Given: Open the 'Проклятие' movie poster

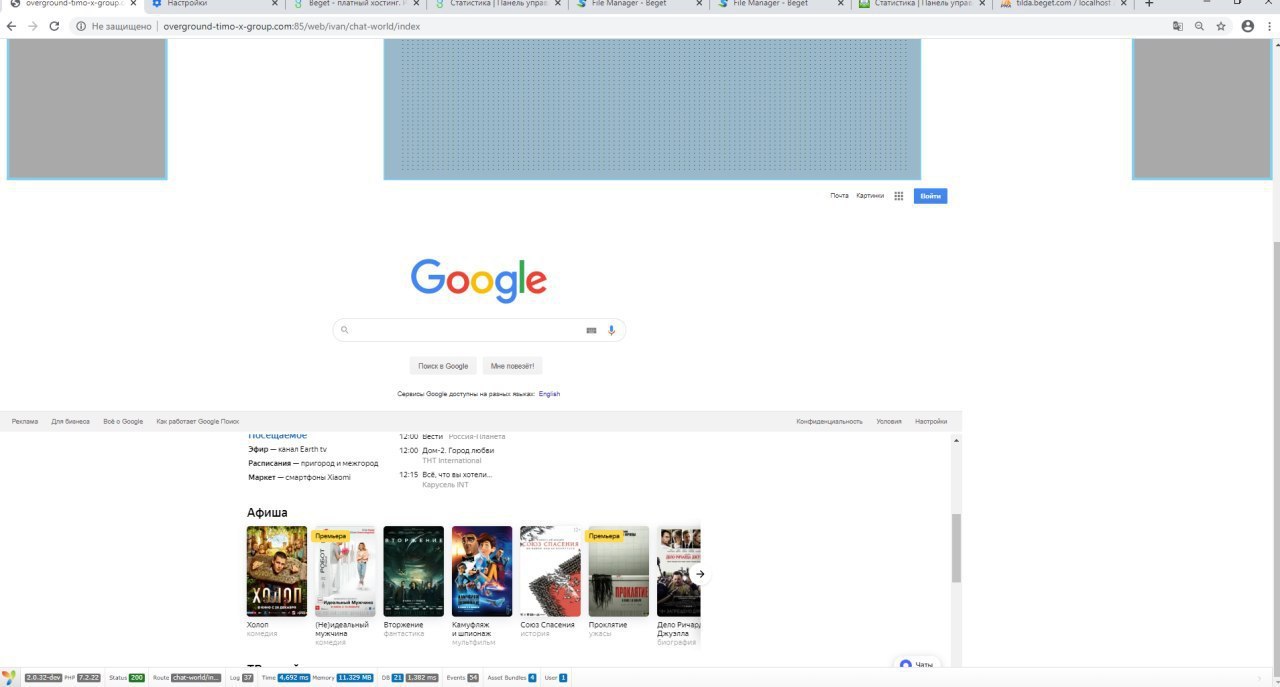Looking at the screenshot, I should 618,571.
